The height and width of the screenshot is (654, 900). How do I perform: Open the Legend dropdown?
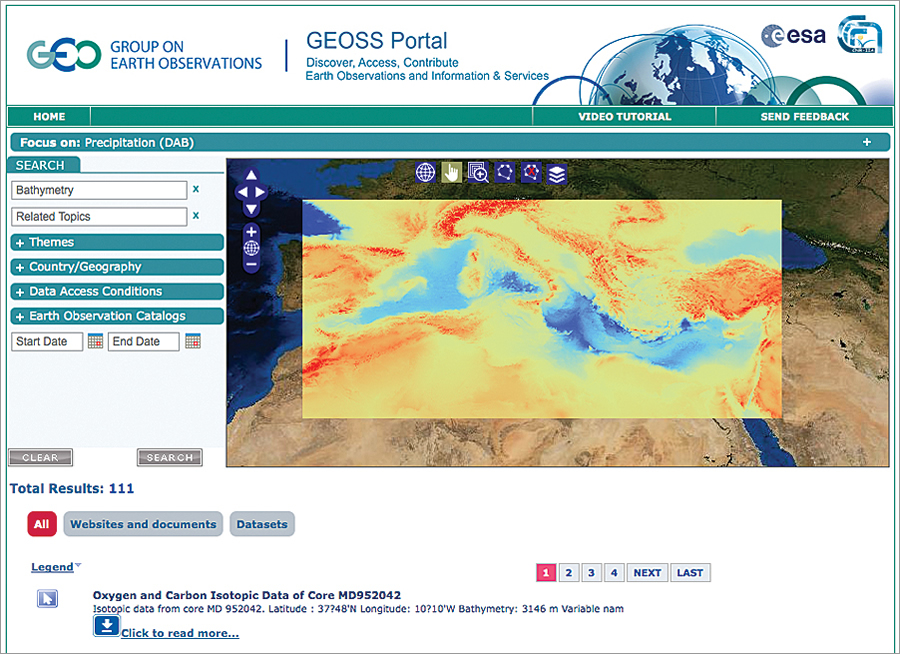tap(52, 567)
